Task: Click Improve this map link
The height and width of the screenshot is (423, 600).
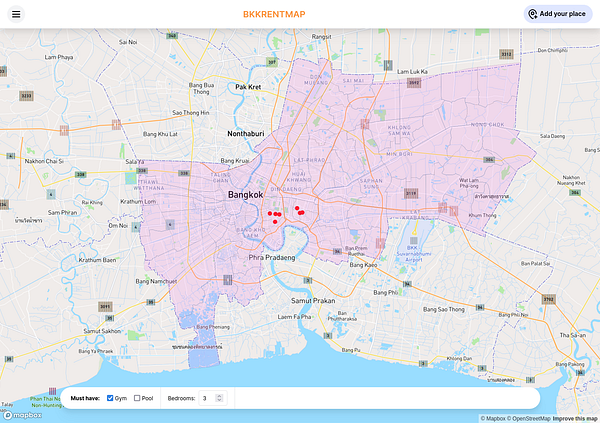Action: (x=575, y=418)
